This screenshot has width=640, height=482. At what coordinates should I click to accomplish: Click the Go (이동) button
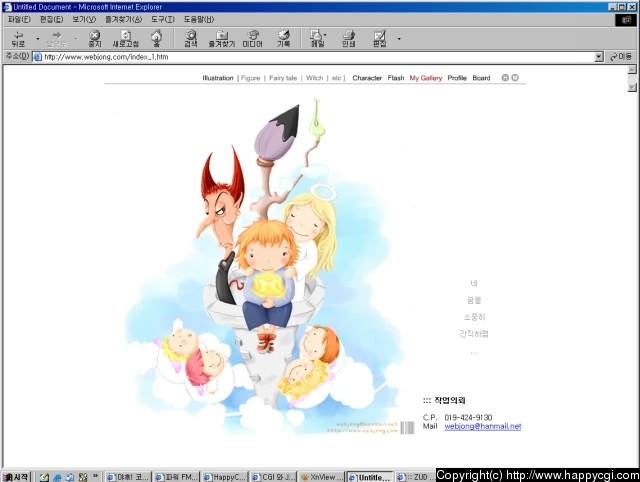(621, 57)
